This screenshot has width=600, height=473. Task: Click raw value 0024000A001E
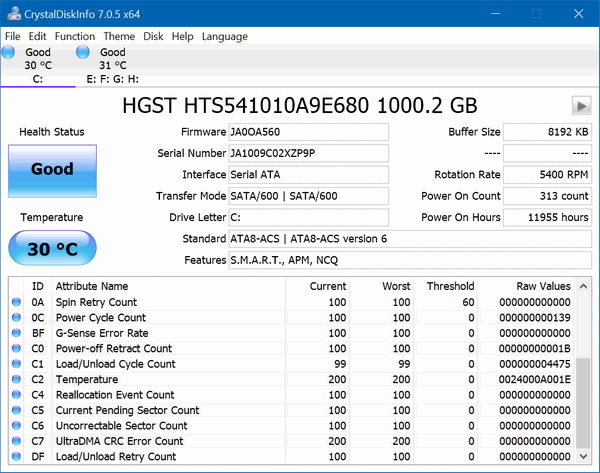click(x=534, y=380)
